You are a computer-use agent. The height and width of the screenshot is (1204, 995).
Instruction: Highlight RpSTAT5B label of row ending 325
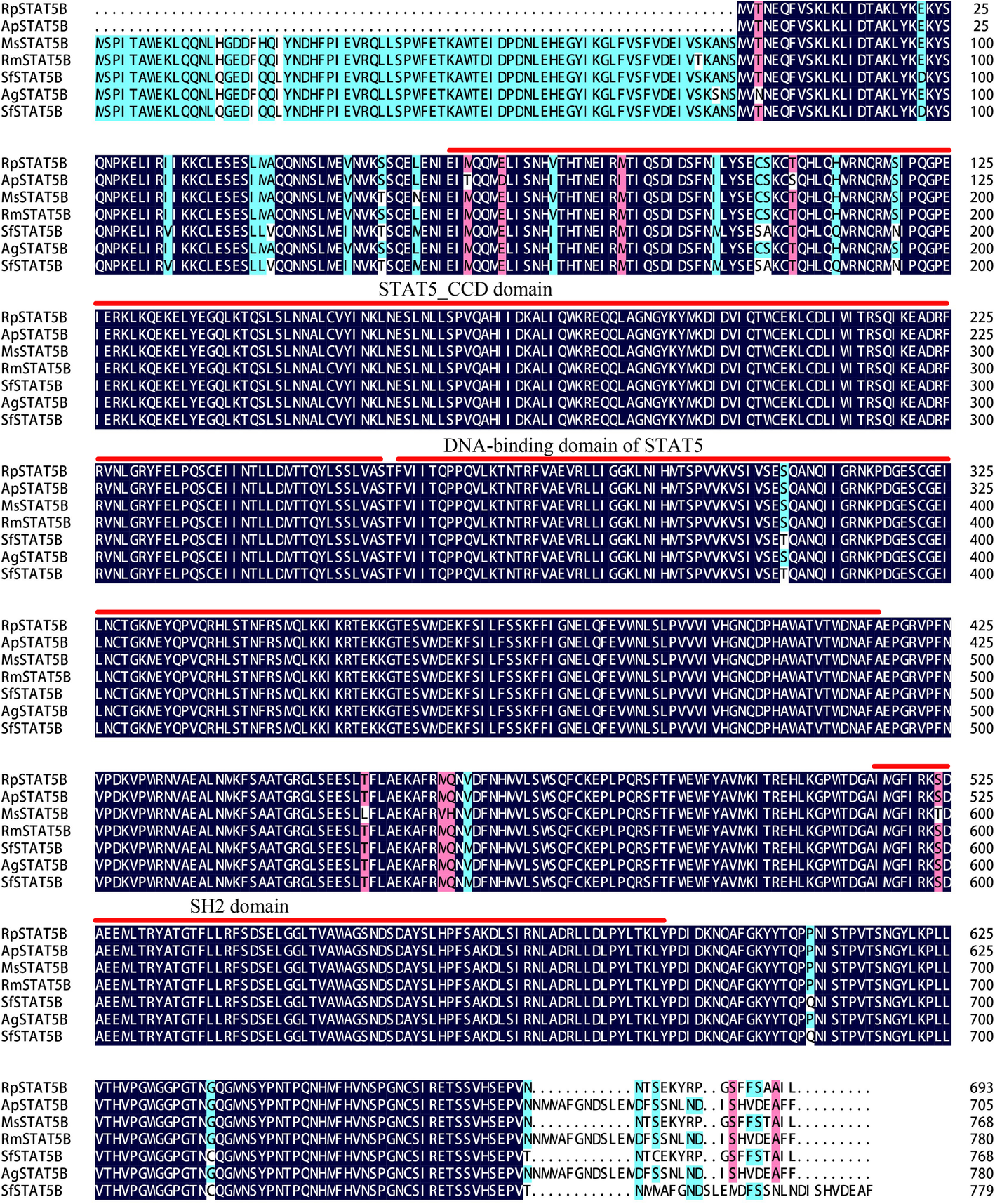34,472
